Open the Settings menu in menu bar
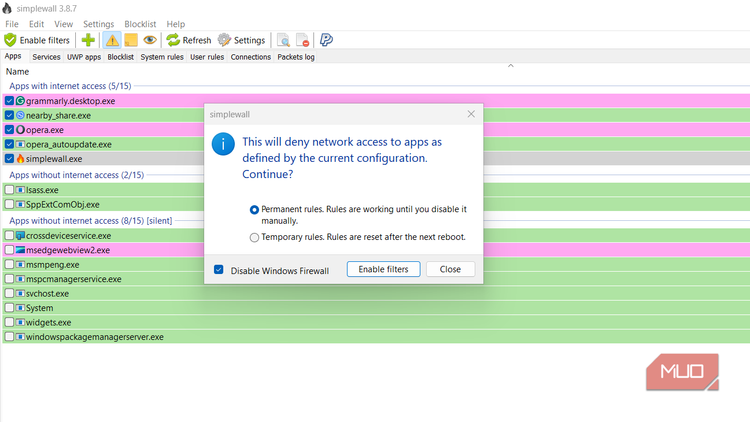Screen dimensions: 750x422 (x=99, y=24)
